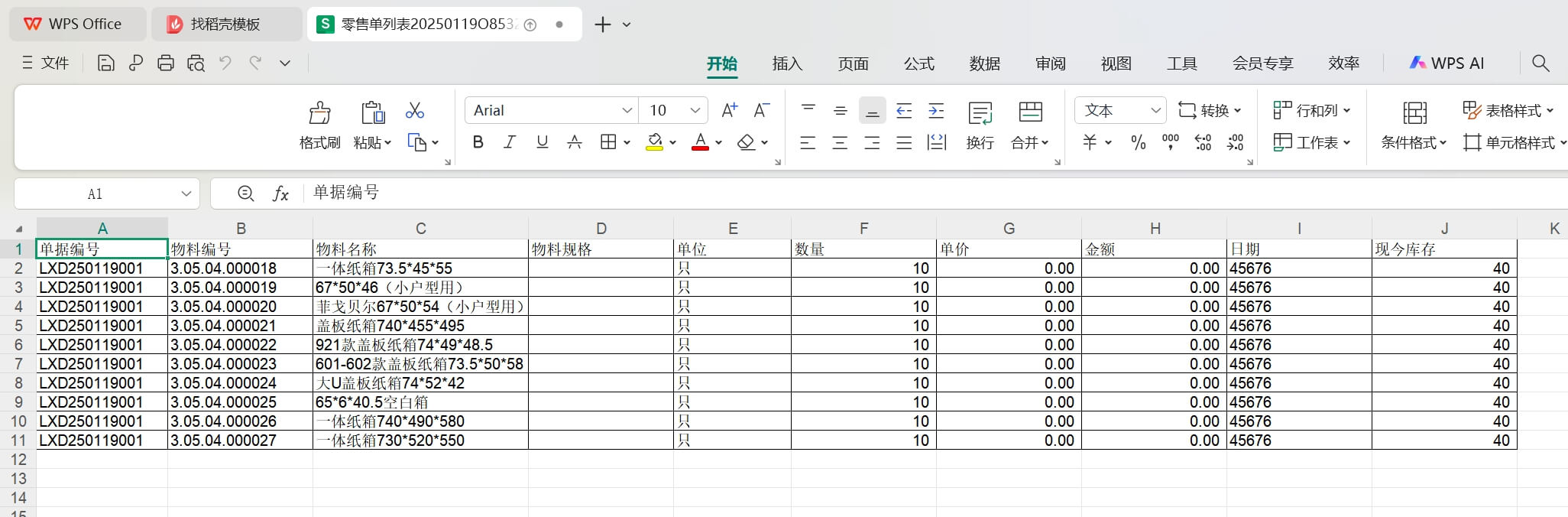
Task: Open the 数据 ribbon tab
Action: click(x=984, y=63)
